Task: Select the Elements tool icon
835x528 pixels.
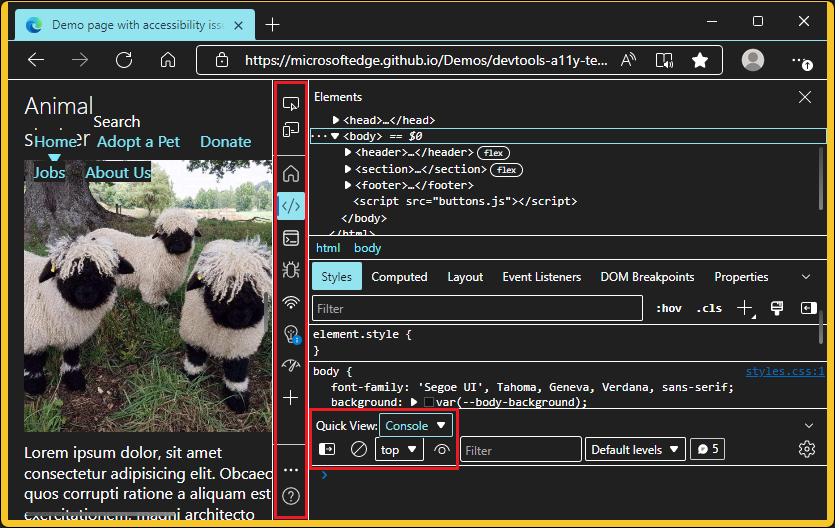Action: pos(291,206)
